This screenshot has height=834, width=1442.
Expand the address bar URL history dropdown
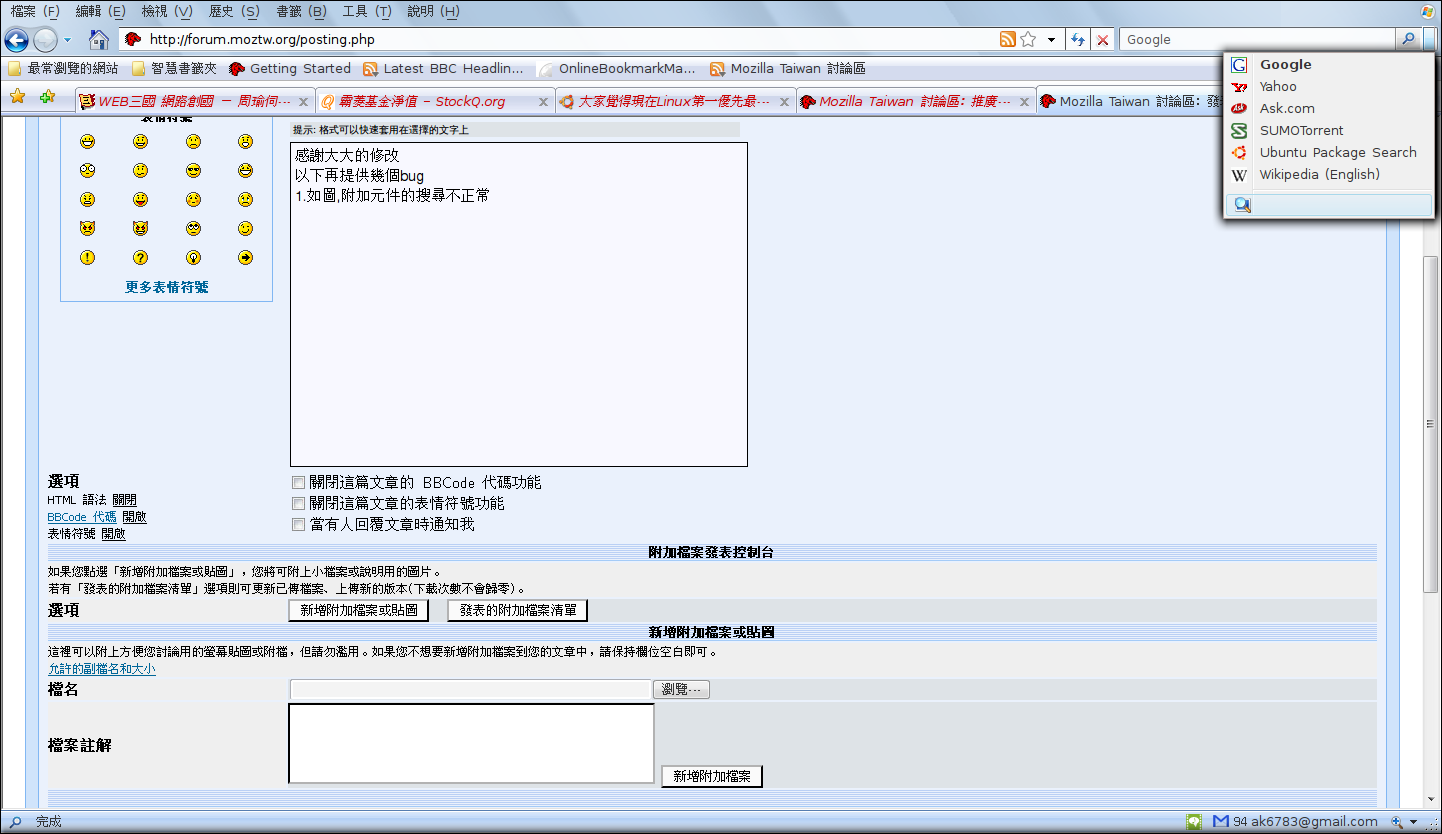(x=1051, y=40)
